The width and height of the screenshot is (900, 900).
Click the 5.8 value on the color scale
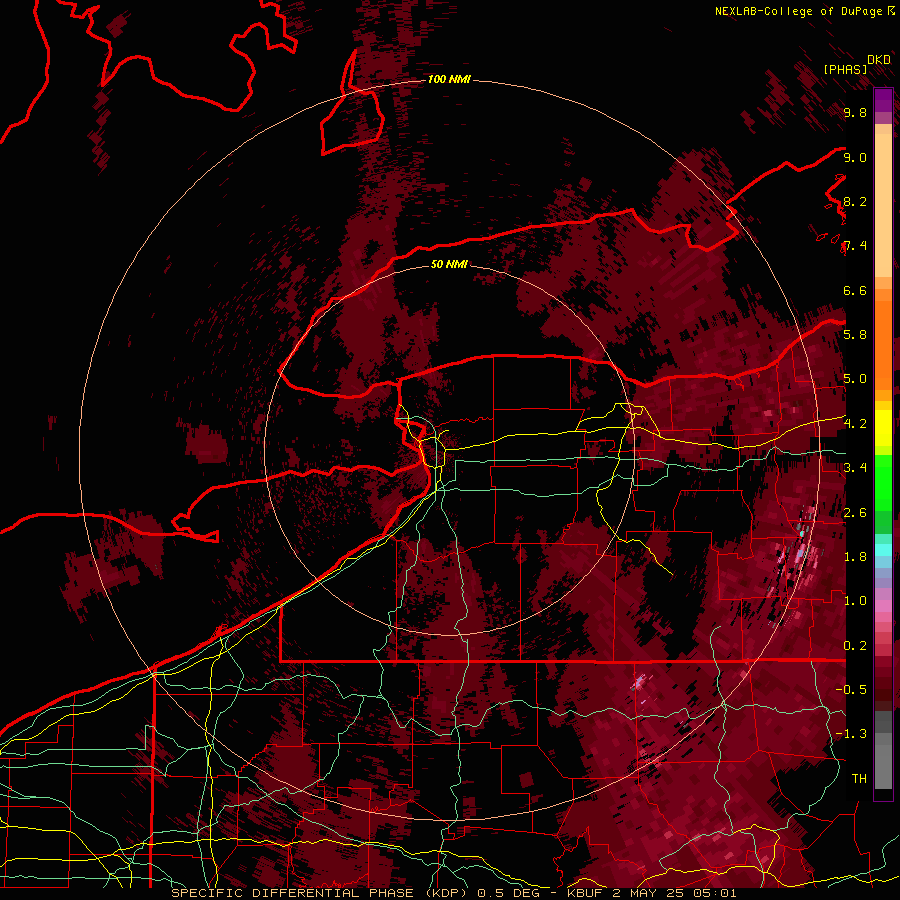point(855,335)
